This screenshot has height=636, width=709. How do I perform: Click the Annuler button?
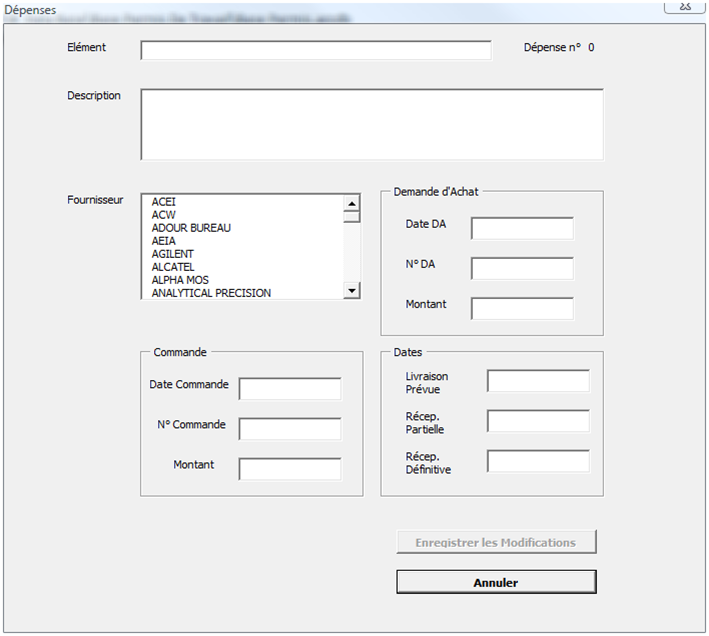coord(496,582)
